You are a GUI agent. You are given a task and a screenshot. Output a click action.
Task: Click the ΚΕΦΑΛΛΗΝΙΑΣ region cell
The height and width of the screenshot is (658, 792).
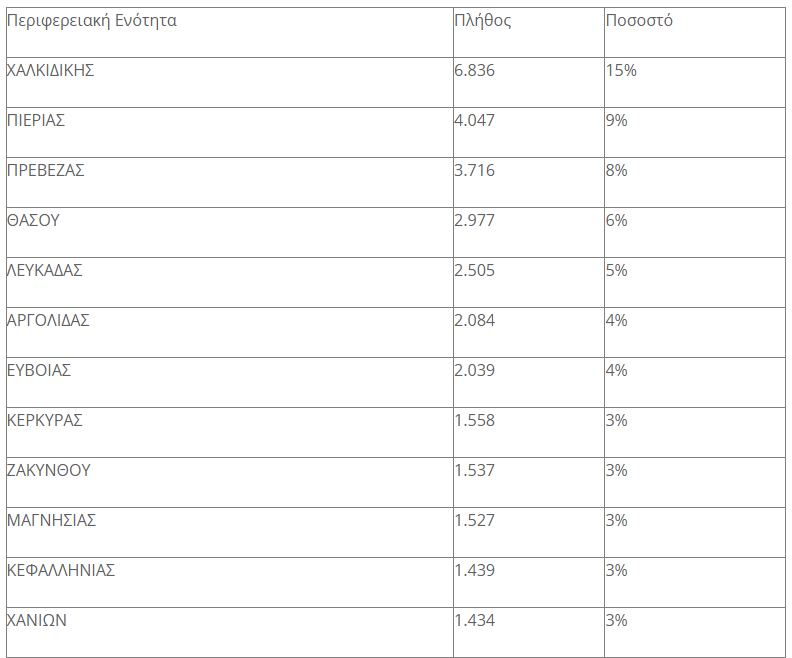coord(61,571)
